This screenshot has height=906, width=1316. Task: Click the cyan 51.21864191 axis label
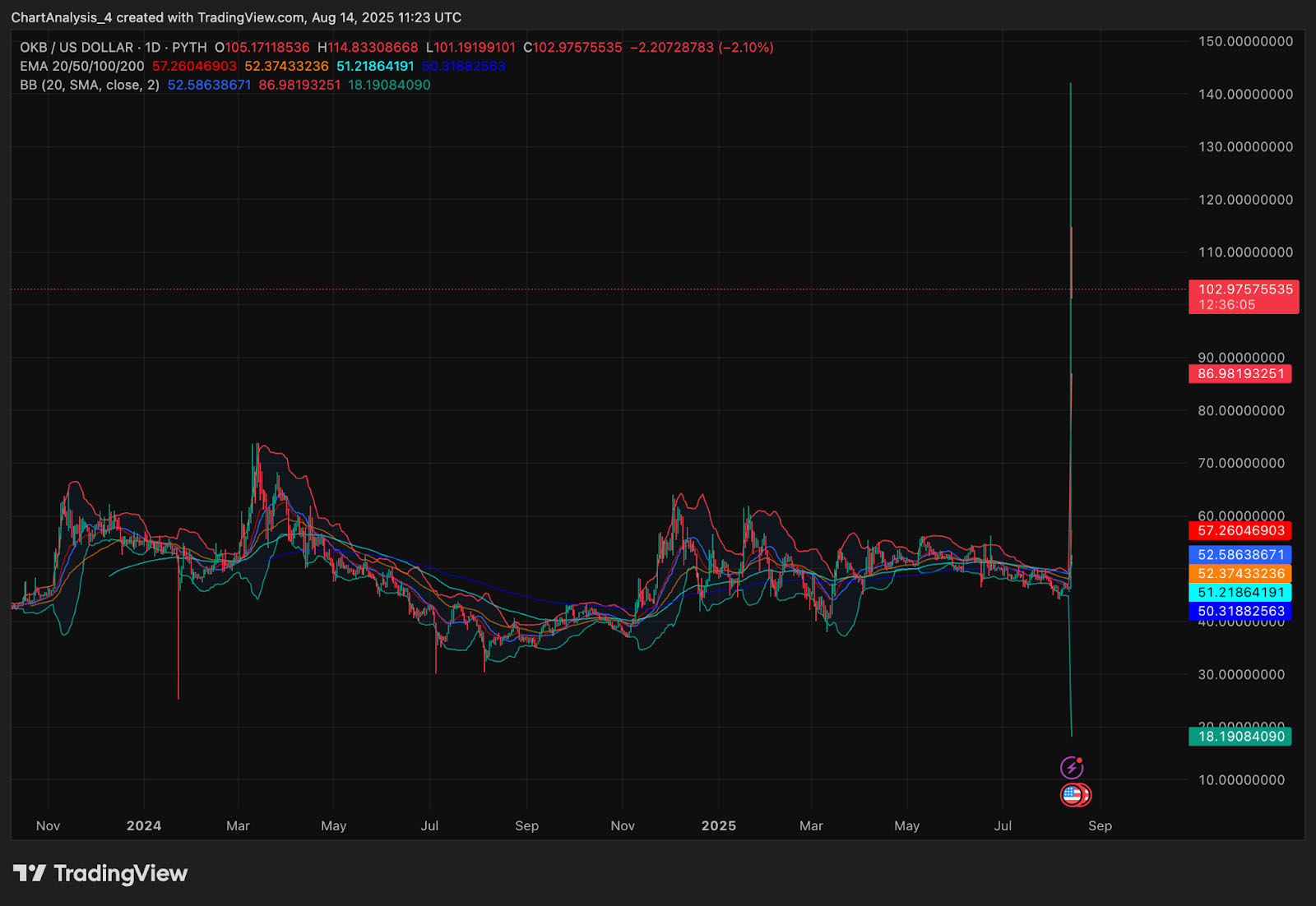click(x=1240, y=592)
